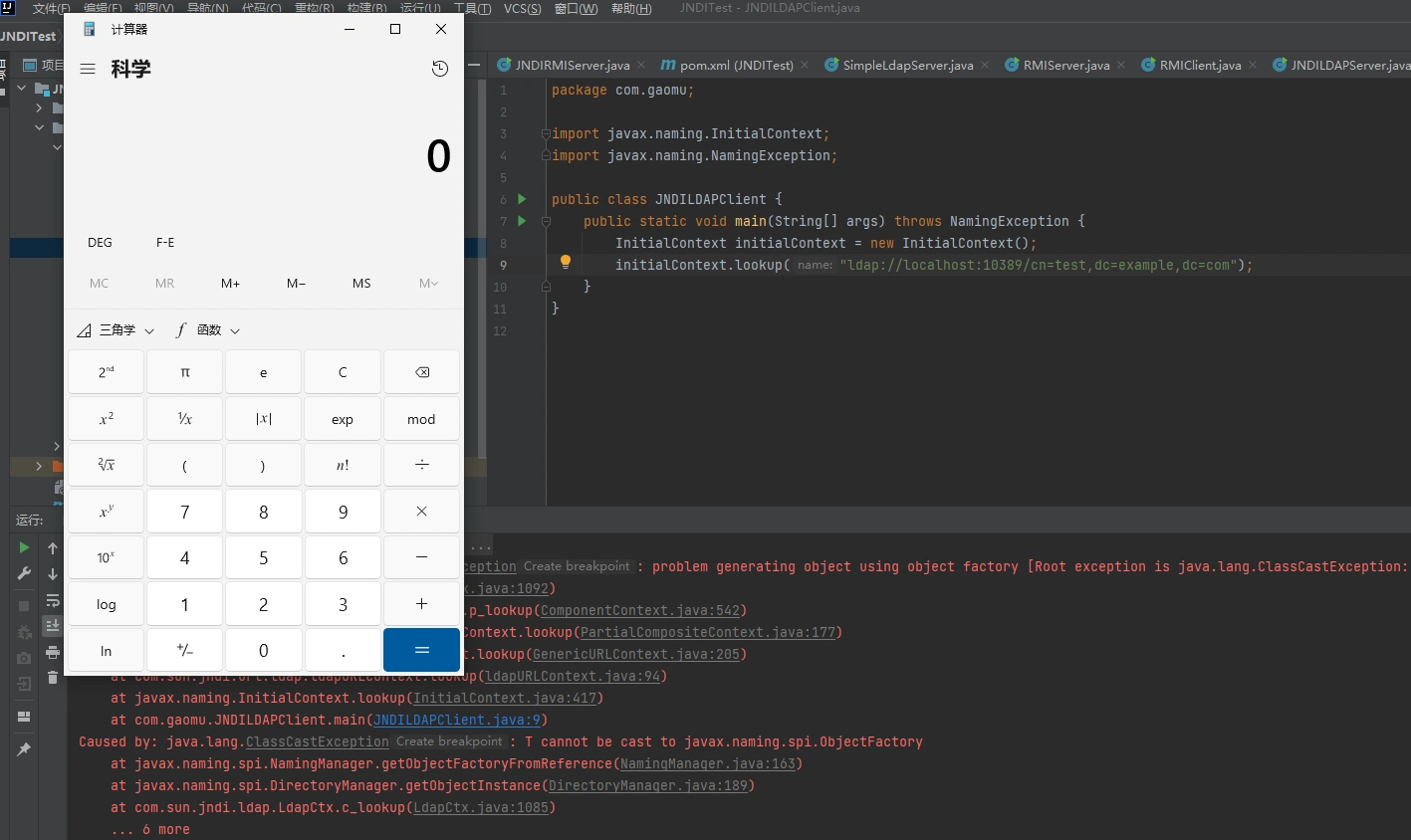Expand the 三角学 trigonometry dropdown
The image size is (1411, 840).
(117, 330)
